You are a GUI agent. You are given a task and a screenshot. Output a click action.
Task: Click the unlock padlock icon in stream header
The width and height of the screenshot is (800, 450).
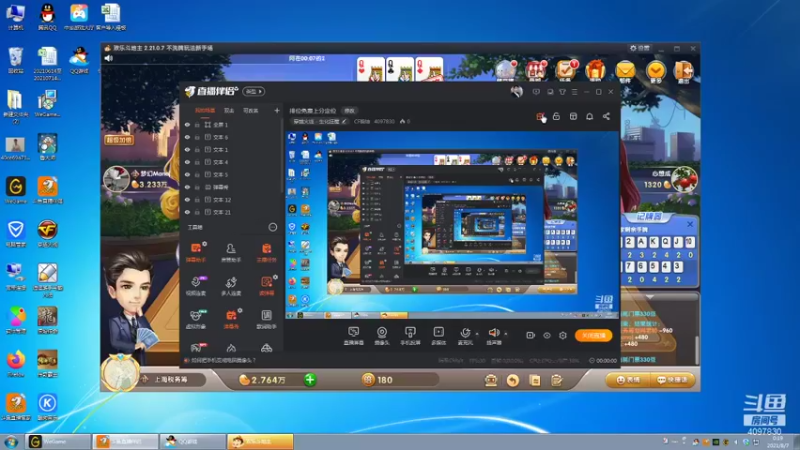click(x=557, y=116)
